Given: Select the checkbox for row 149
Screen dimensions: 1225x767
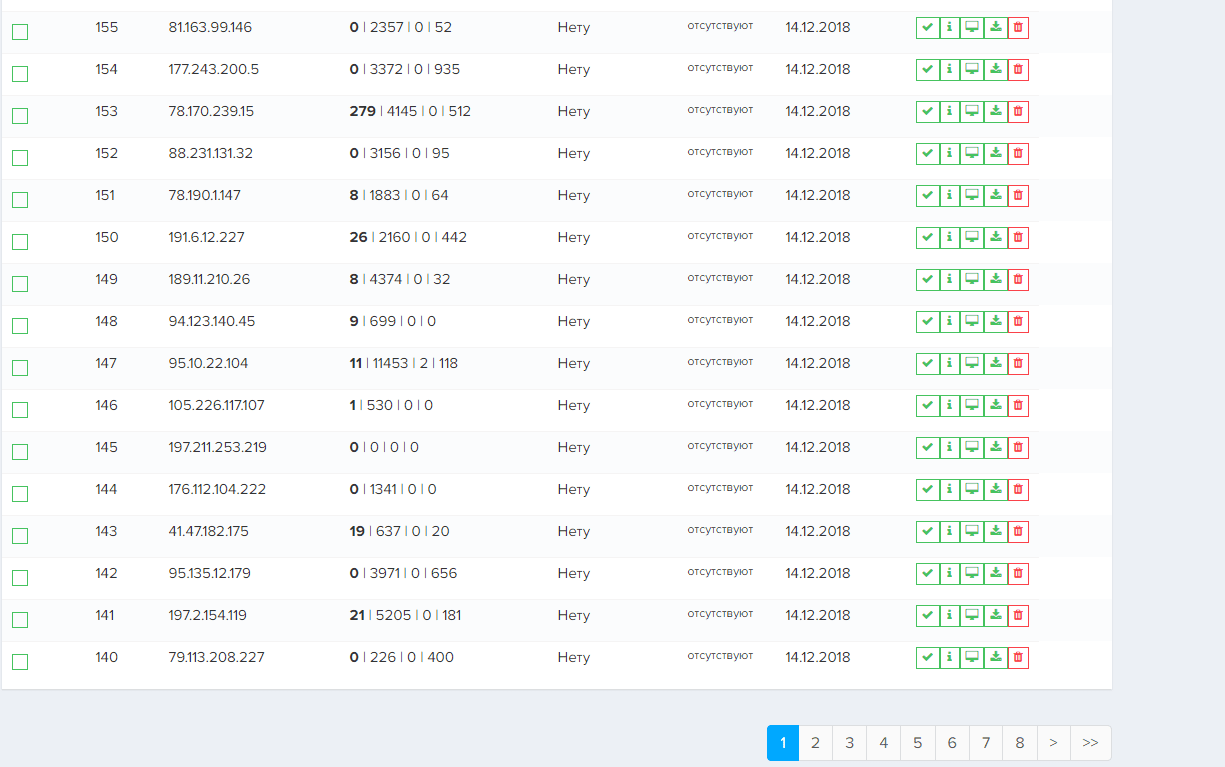Looking at the screenshot, I should (20, 284).
